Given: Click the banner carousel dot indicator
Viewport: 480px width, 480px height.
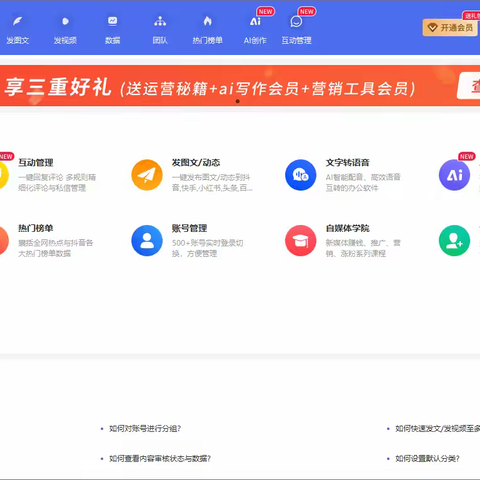Looking at the screenshot, I should tap(238, 101).
